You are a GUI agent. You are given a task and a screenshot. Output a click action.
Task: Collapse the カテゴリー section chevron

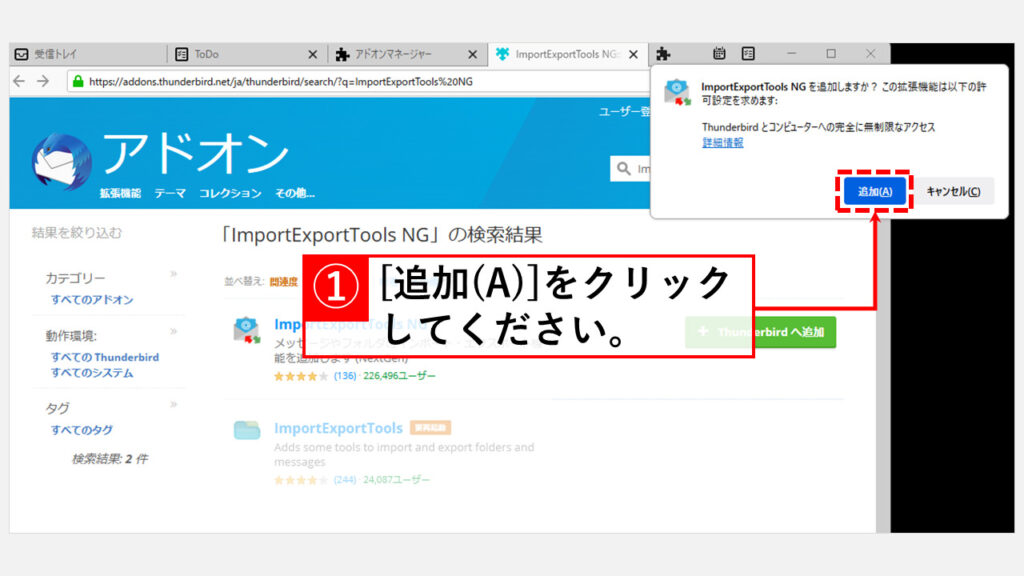174,274
